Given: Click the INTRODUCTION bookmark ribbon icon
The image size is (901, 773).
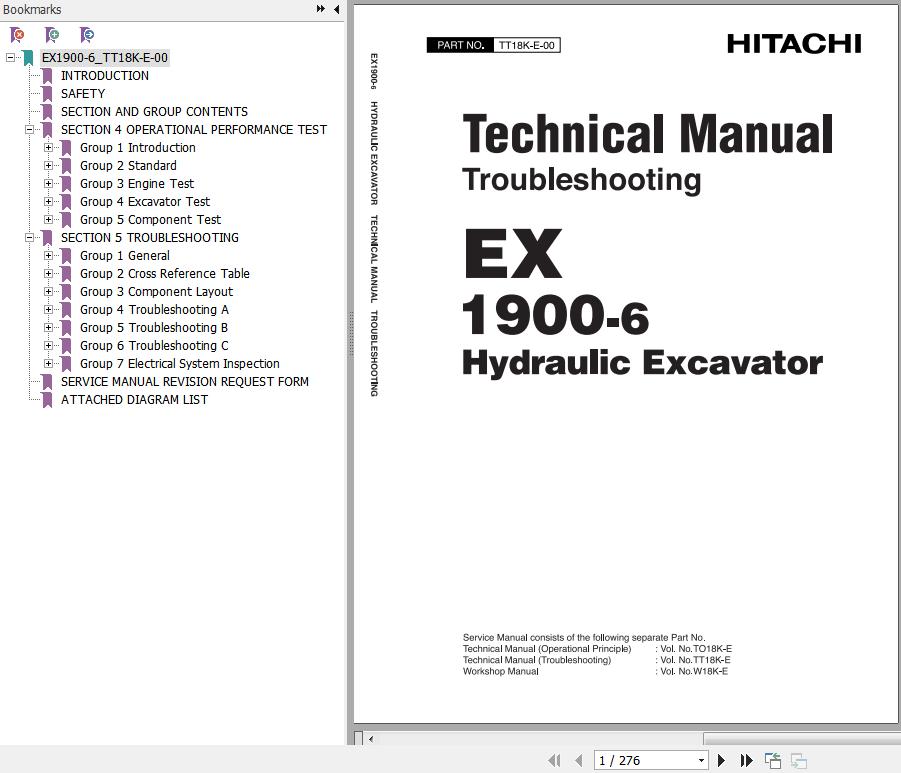Looking at the screenshot, I should tap(47, 76).
